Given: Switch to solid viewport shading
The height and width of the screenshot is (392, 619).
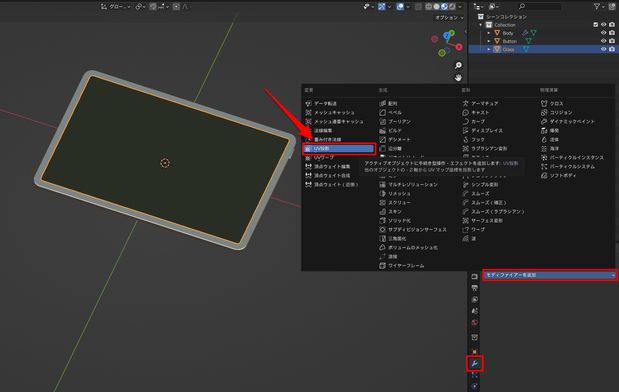Looking at the screenshot, I should tap(436, 7).
